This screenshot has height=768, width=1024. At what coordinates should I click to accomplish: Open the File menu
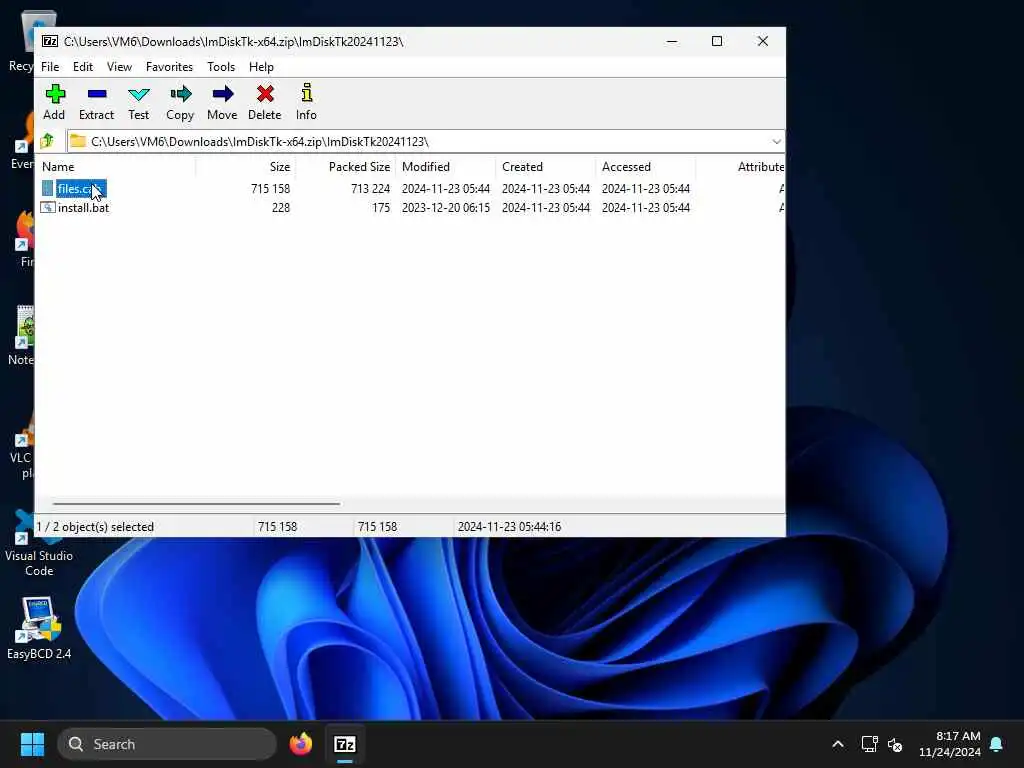[x=50, y=67]
